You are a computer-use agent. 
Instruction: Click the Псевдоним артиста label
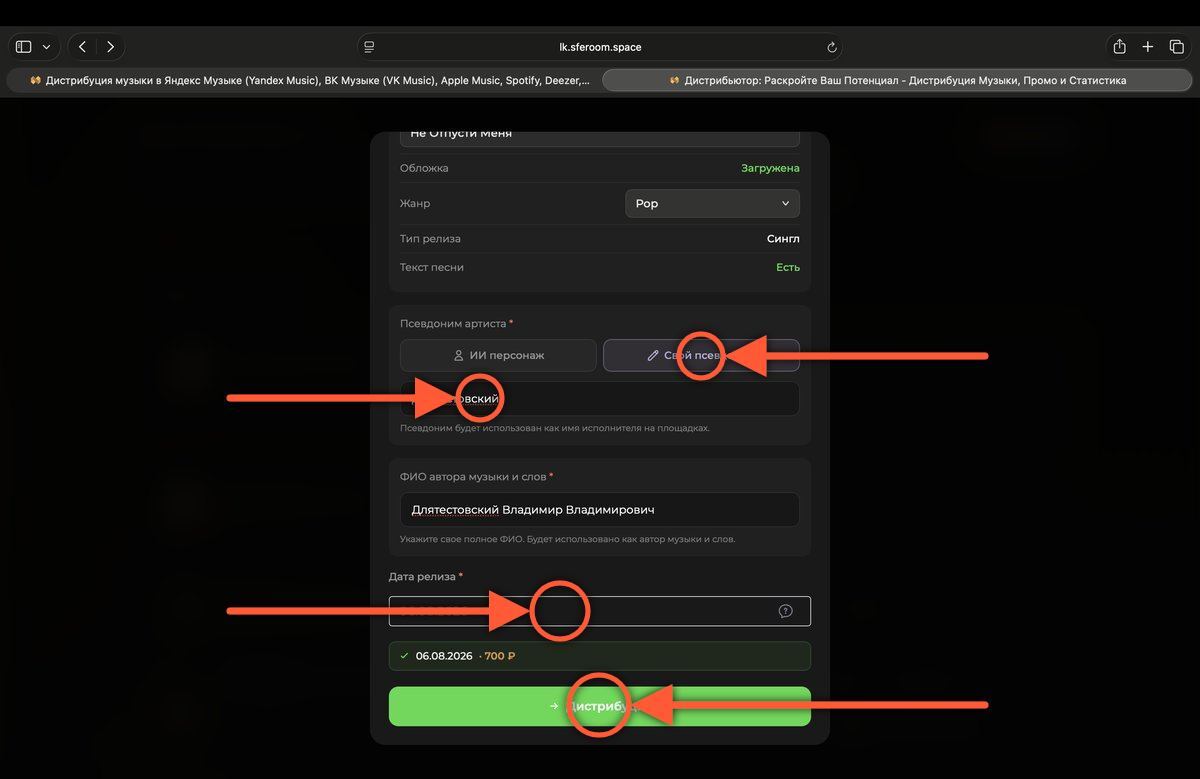tap(456, 323)
